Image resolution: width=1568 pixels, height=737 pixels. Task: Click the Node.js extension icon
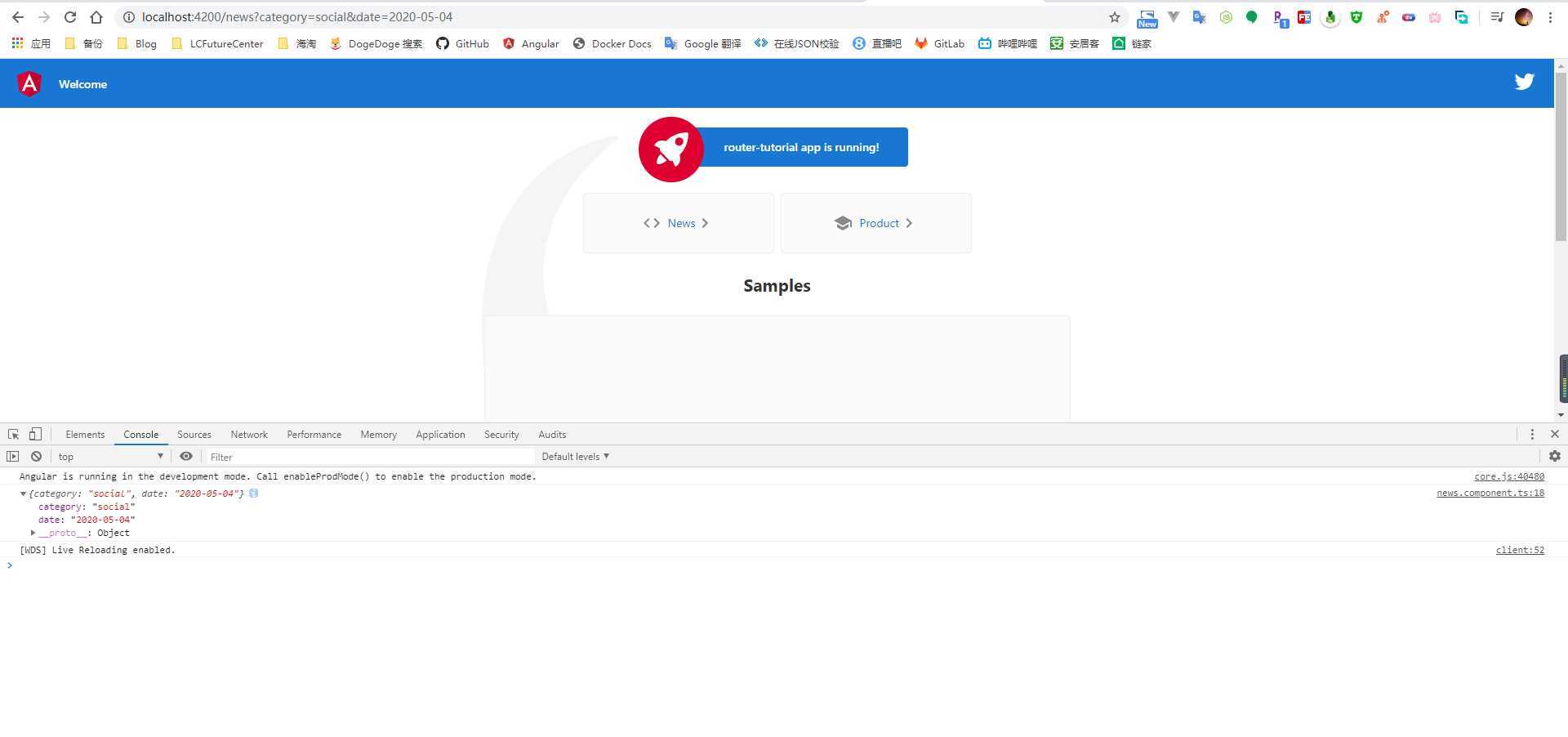point(1226,16)
